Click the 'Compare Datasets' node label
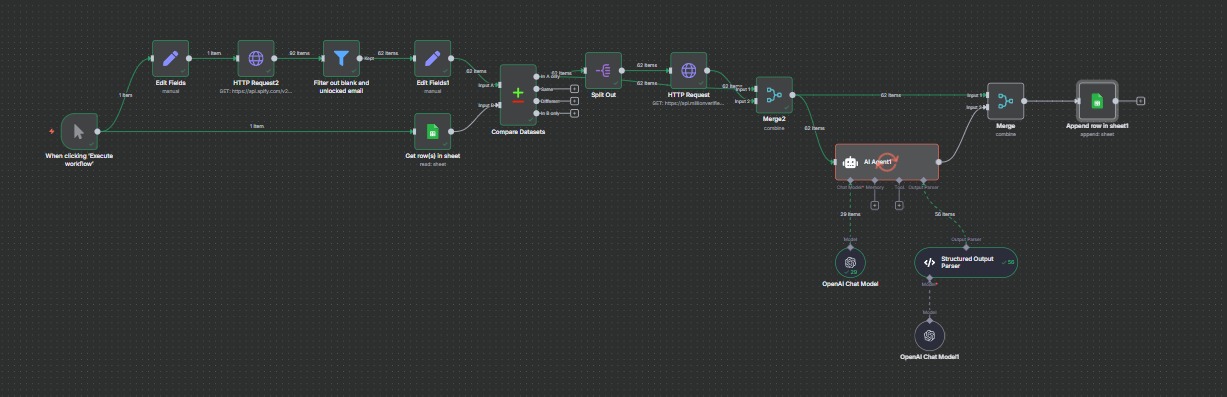This screenshot has height=397, width=1227. (x=518, y=131)
